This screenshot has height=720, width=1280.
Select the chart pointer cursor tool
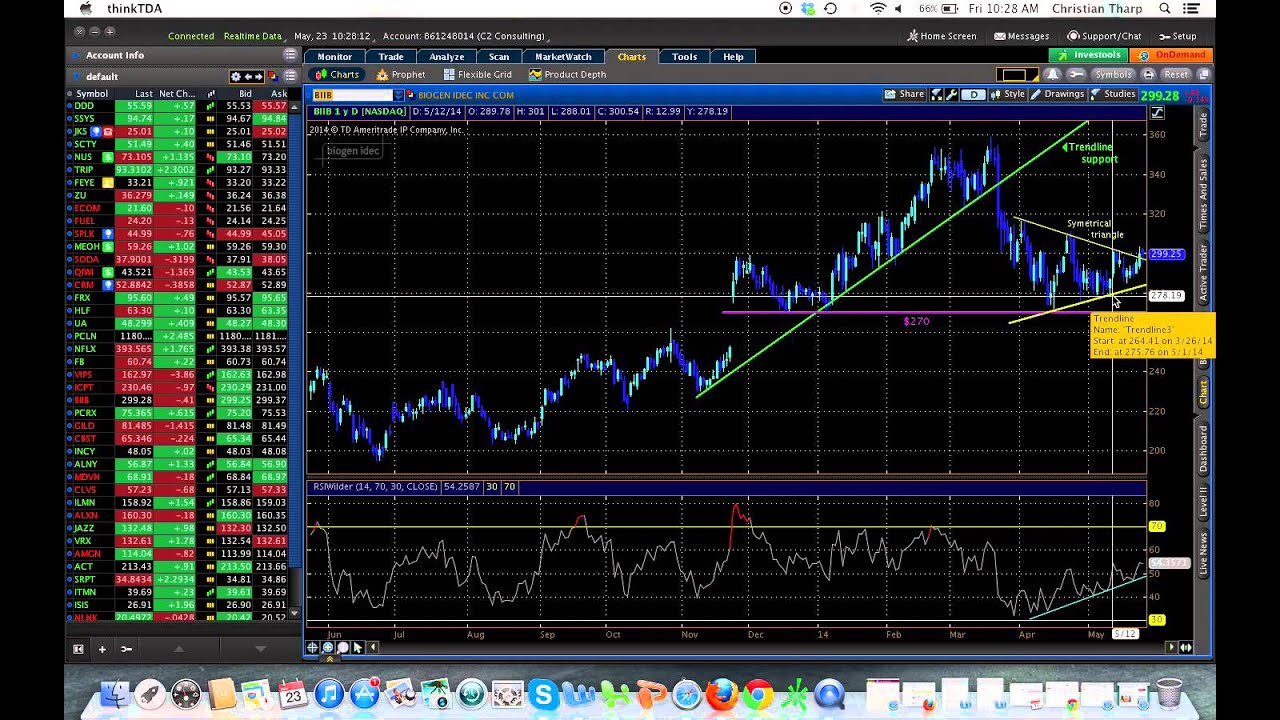[357, 648]
